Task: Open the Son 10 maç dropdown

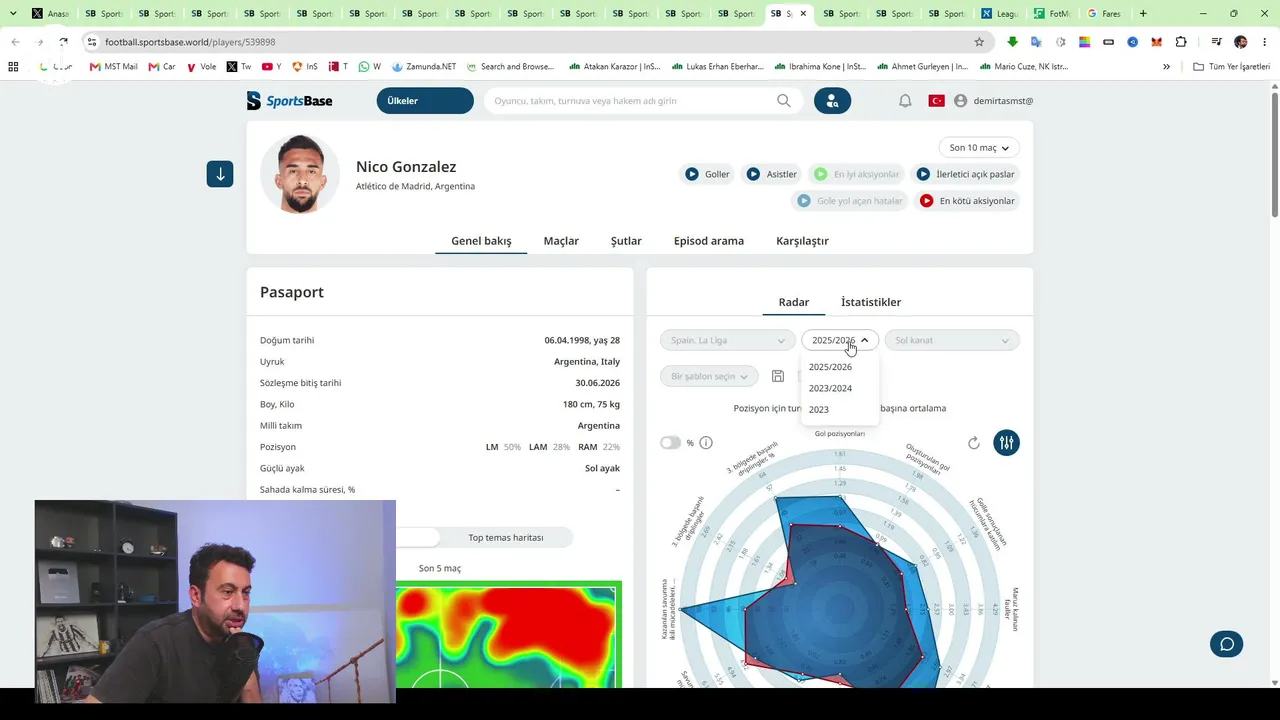Action: tap(979, 148)
